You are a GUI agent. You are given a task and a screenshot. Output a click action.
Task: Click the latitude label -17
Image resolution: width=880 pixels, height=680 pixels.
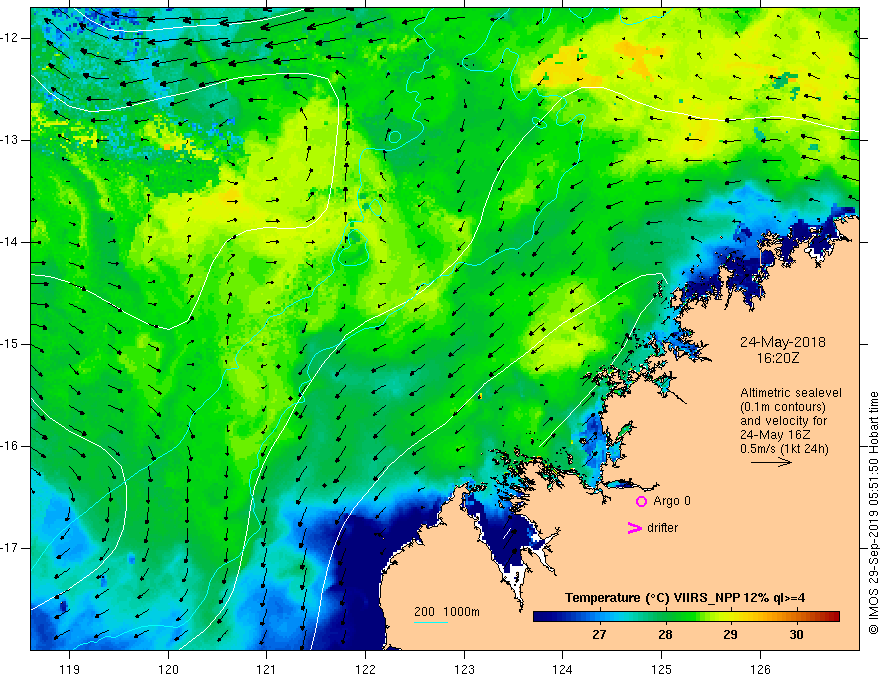point(10,548)
